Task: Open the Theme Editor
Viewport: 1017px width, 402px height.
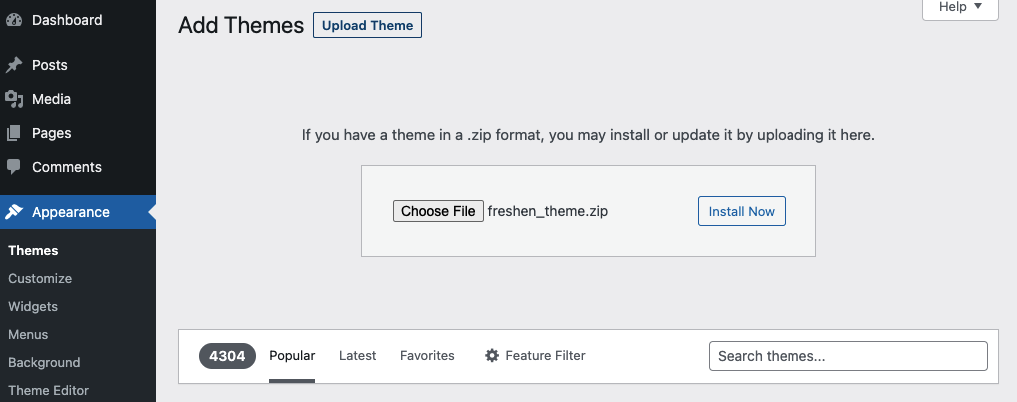Action: click(x=48, y=391)
